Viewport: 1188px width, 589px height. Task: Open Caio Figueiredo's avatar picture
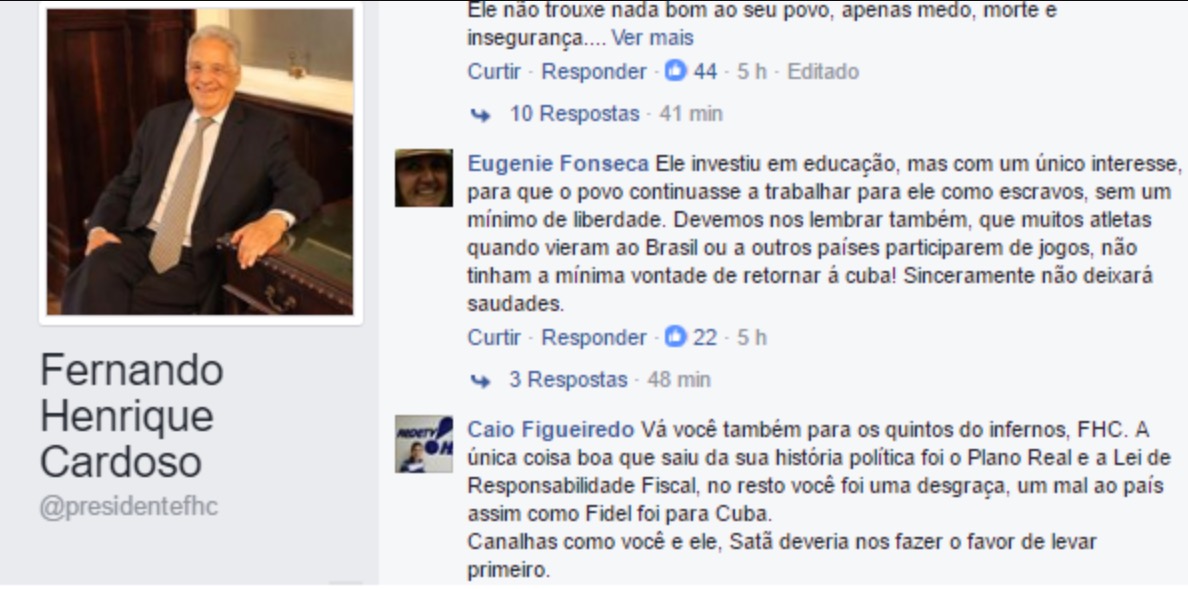click(424, 444)
